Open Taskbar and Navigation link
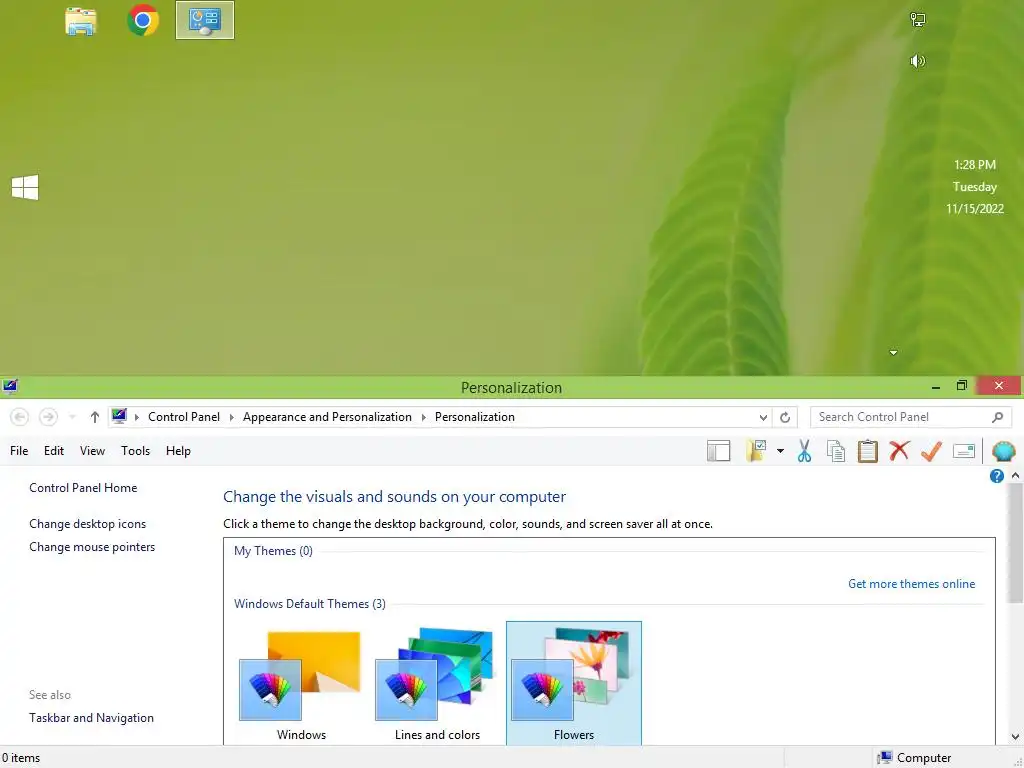1024x768 pixels. click(x=91, y=718)
